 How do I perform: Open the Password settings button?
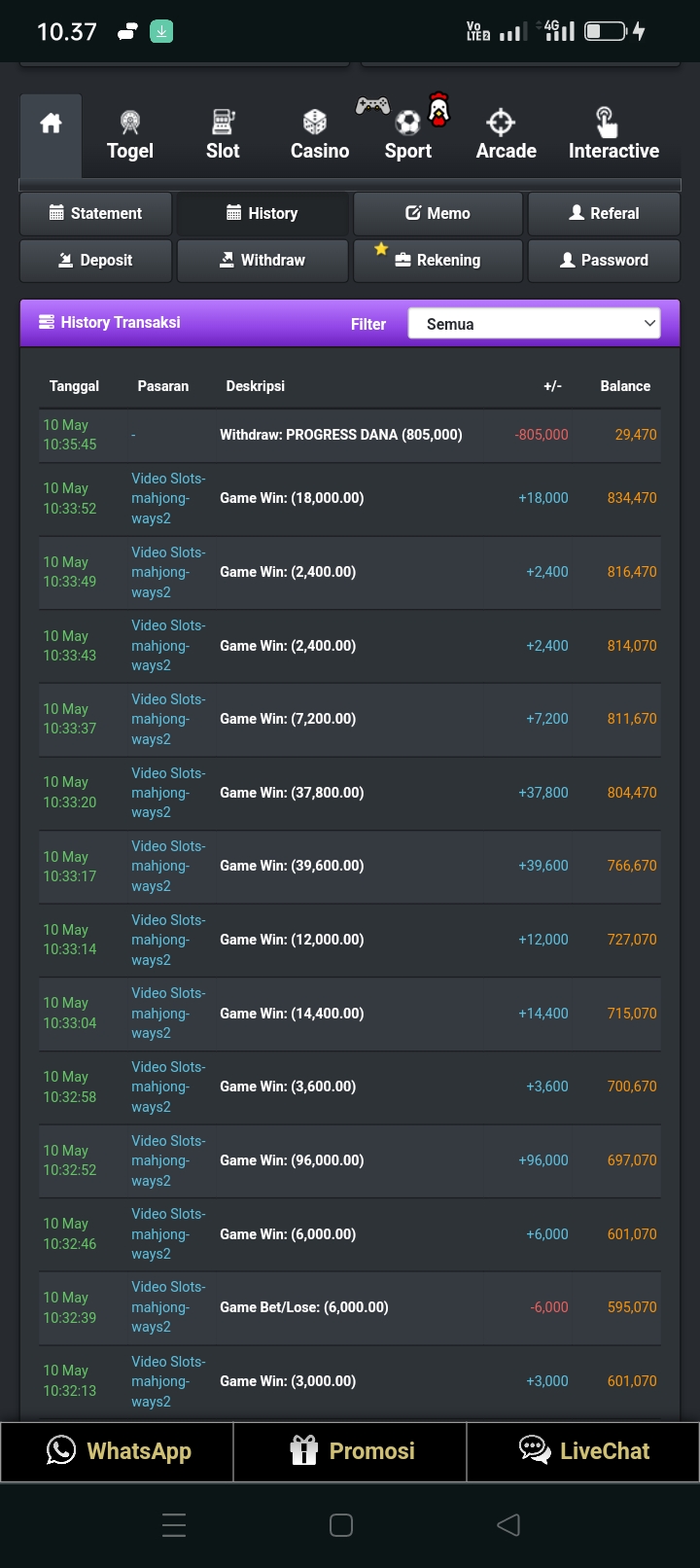604,260
